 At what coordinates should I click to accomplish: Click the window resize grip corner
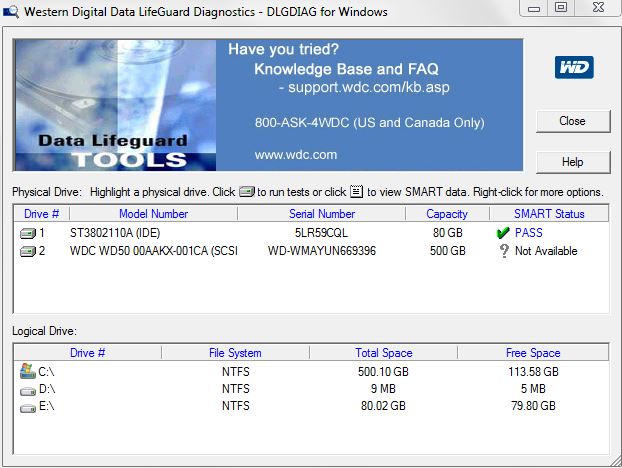pyautogui.click(x=616, y=462)
